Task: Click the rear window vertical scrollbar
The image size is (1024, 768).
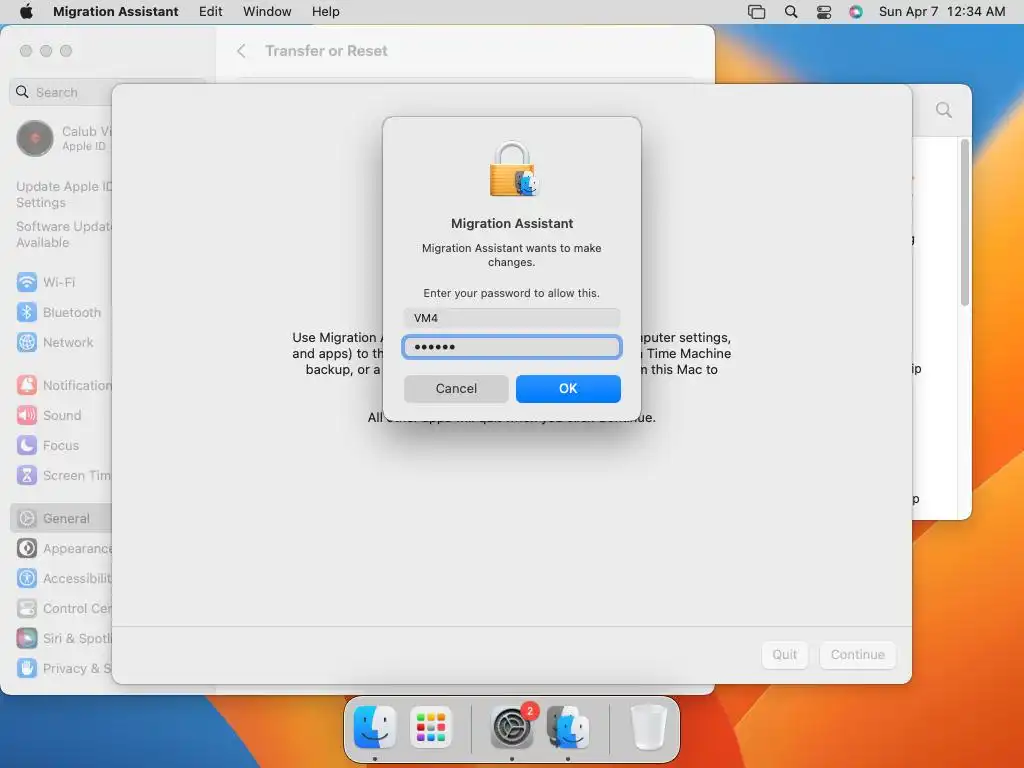Action: [965, 222]
